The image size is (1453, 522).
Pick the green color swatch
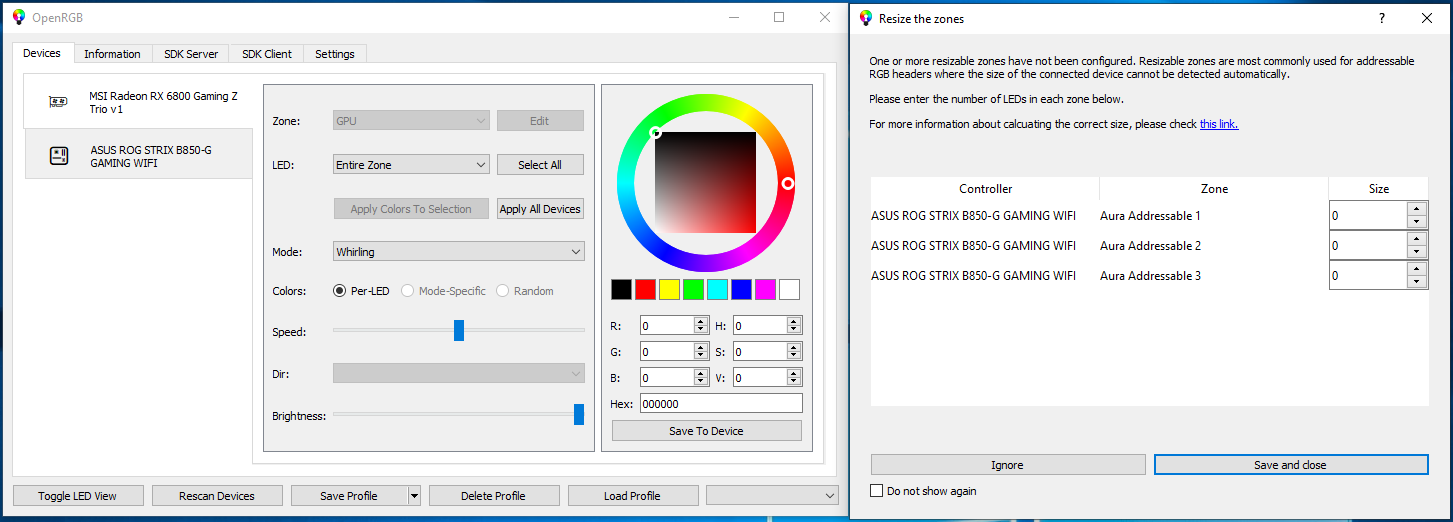(694, 289)
